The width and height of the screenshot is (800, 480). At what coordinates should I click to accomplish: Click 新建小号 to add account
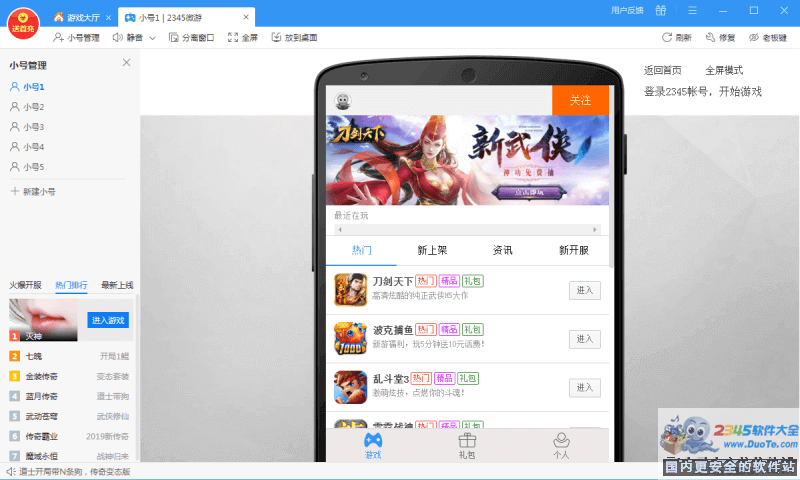[x=33, y=192]
